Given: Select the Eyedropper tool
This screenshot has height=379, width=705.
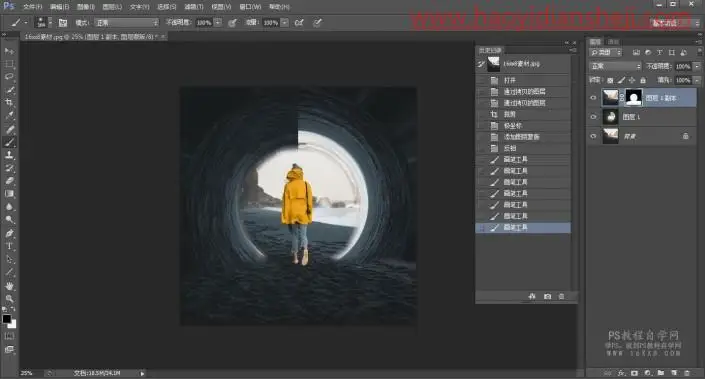Looking at the screenshot, I should [x=9, y=116].
